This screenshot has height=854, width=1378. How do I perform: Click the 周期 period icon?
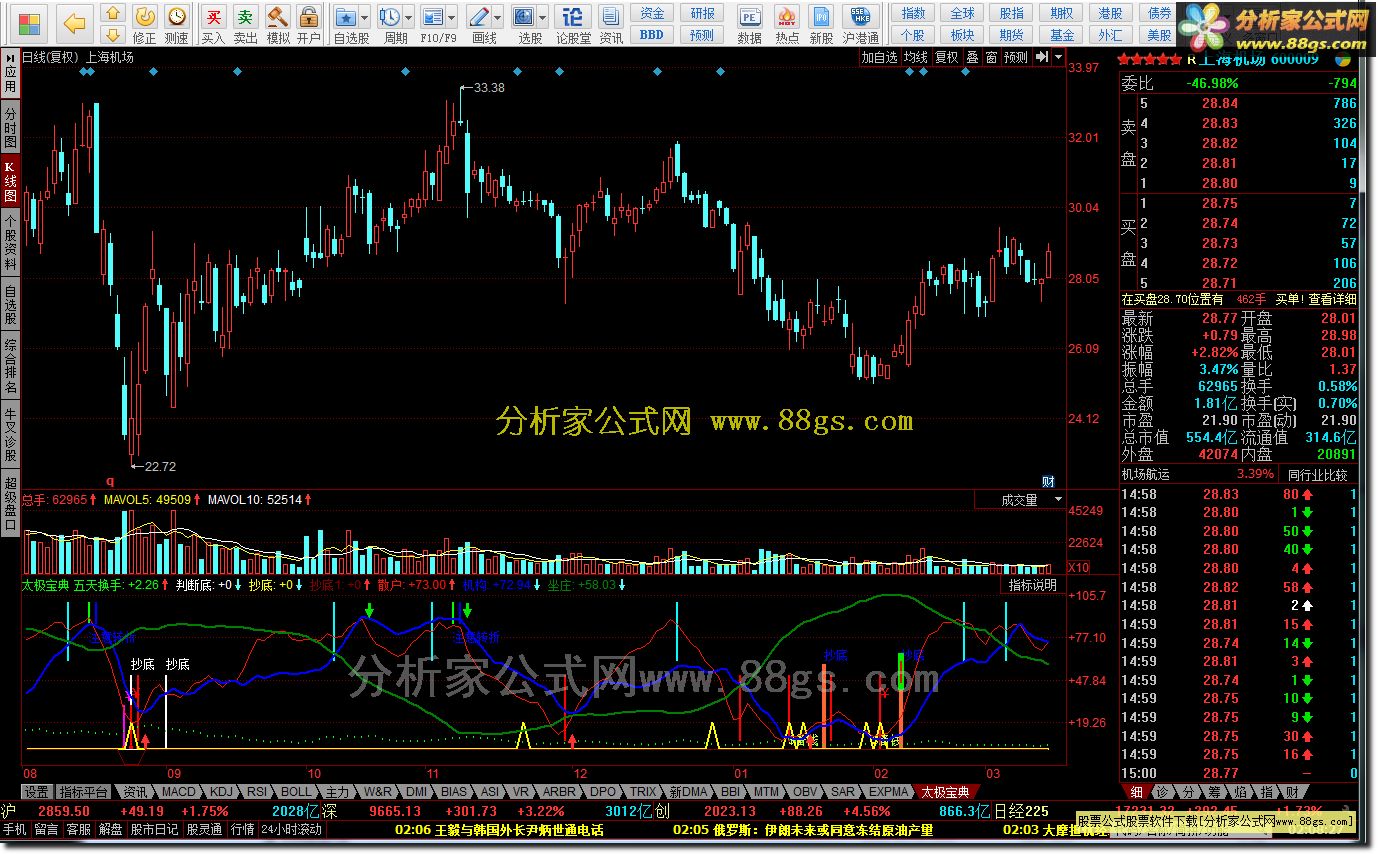tap(390, 17)
